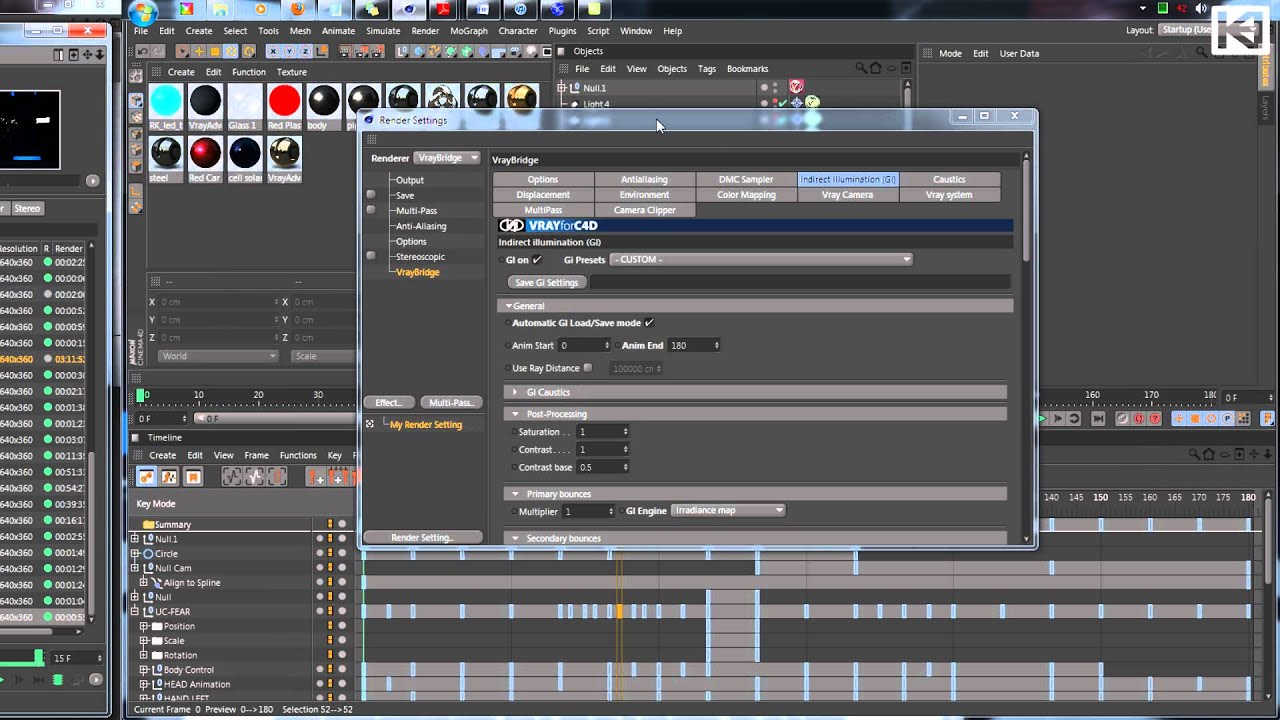The image size is (1280, 720).
Task: Activate the Rotate tool icon
Action: 231,51
